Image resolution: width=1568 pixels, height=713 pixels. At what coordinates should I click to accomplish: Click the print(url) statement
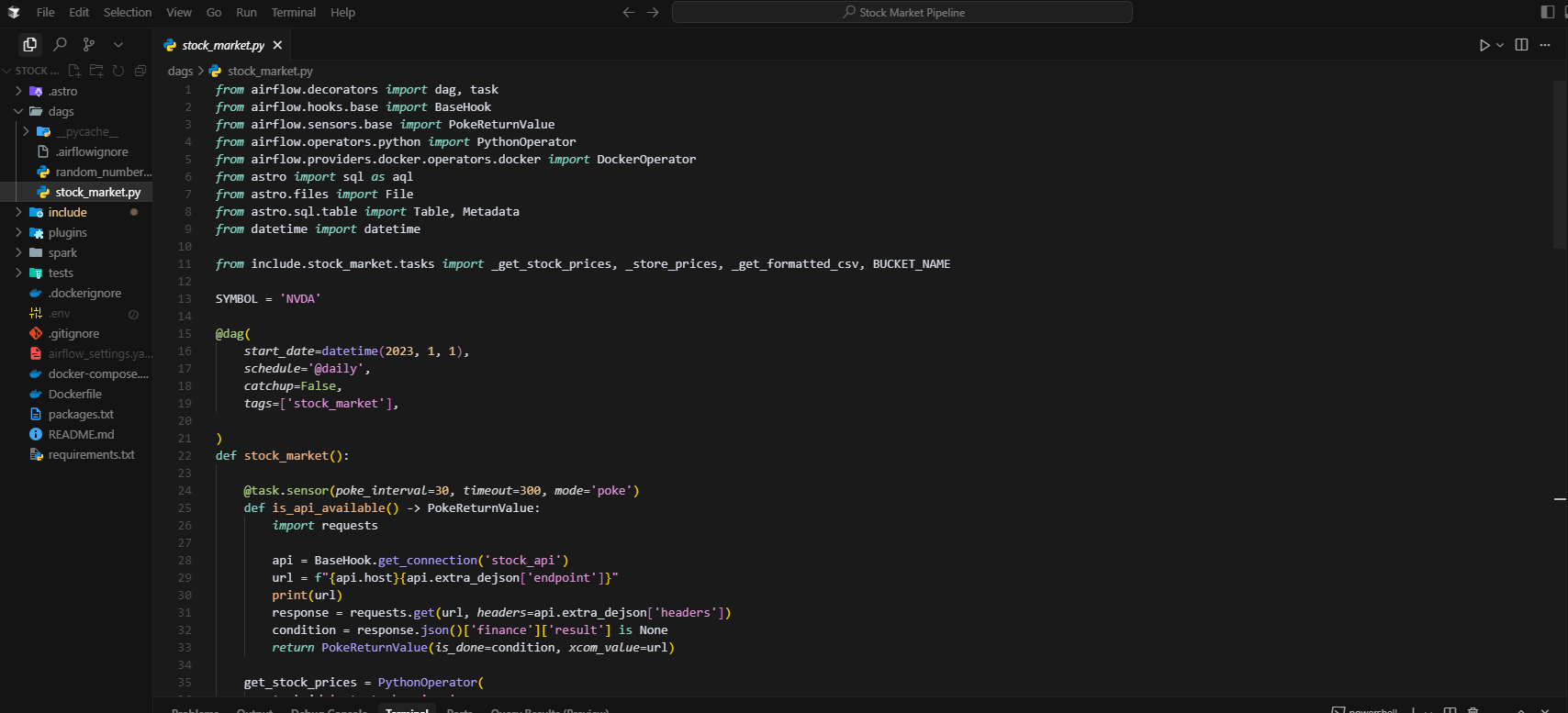(307, 596)
